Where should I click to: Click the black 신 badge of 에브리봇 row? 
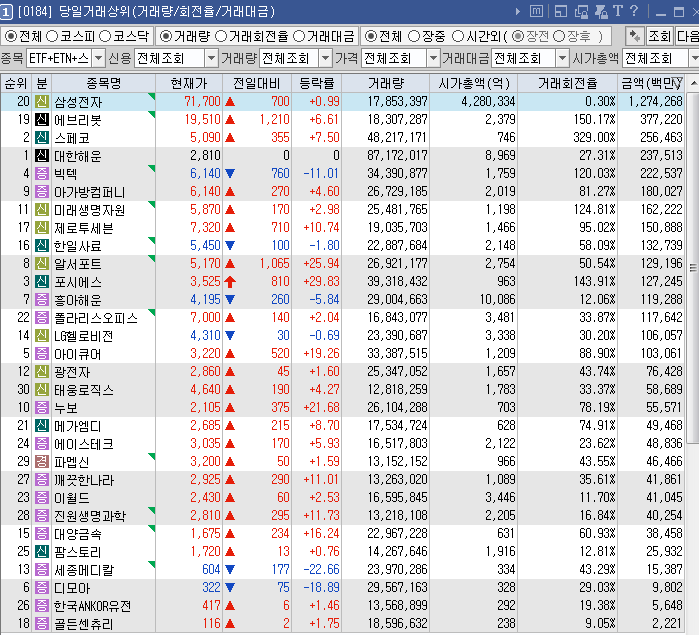click(x=42, y=120)
